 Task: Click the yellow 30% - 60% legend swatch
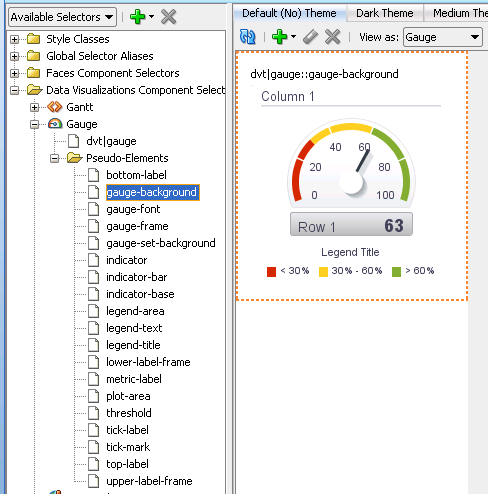point(323,272)
